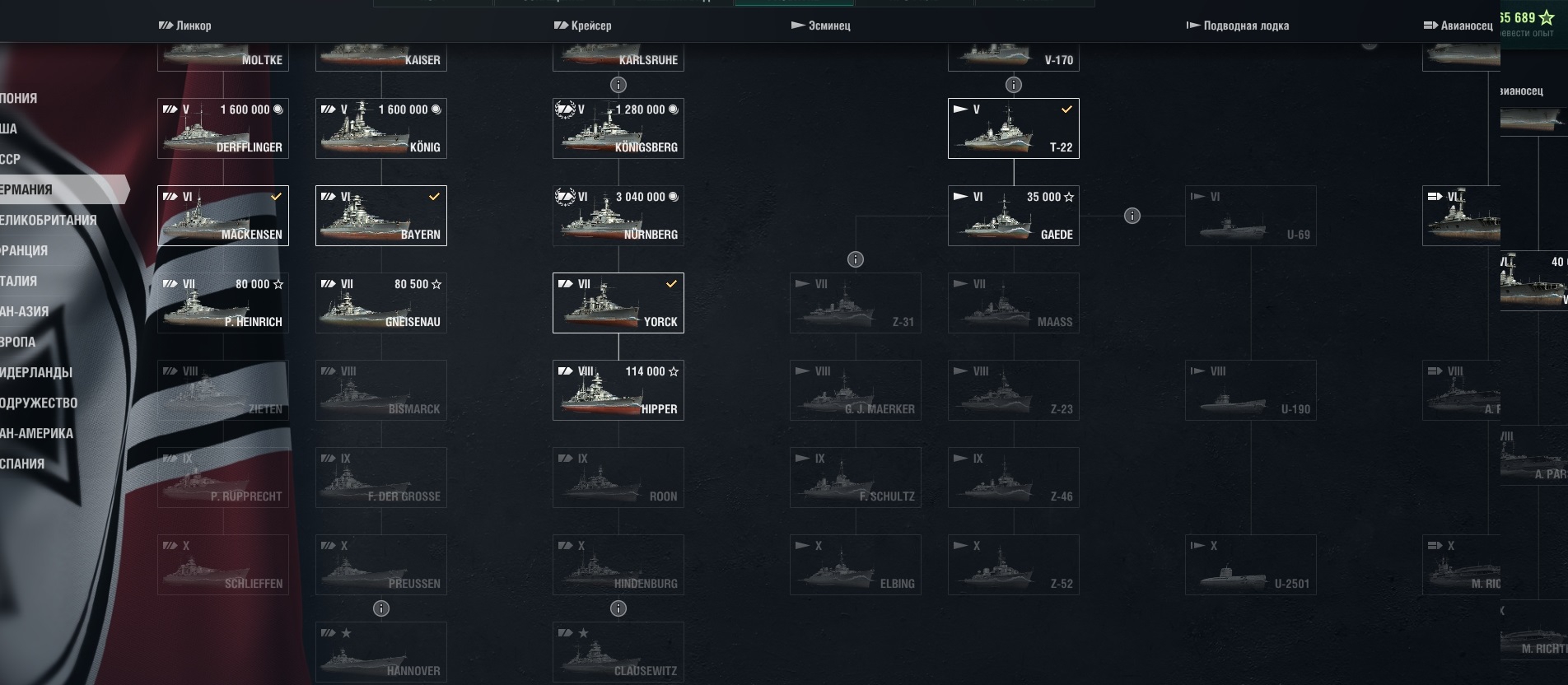Choose the Bayern tier VI card

[x=381, y=216]
